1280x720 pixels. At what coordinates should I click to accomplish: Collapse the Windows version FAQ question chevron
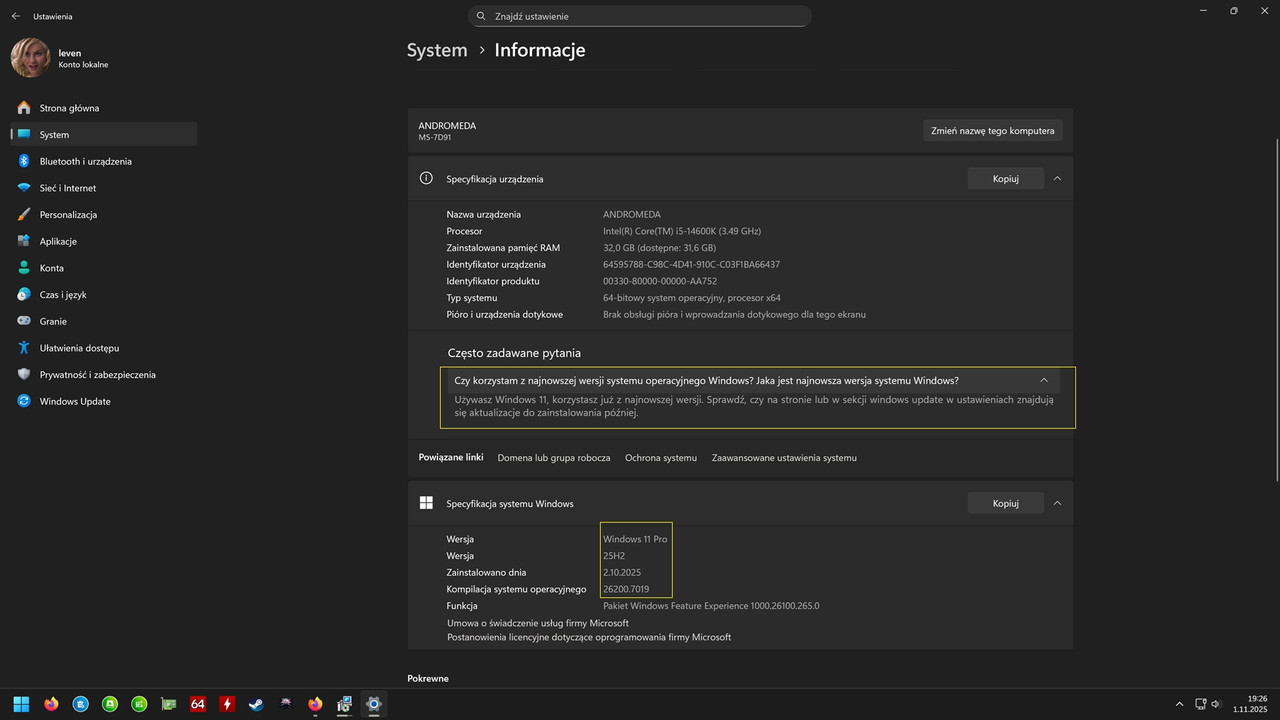(1044, 380)
